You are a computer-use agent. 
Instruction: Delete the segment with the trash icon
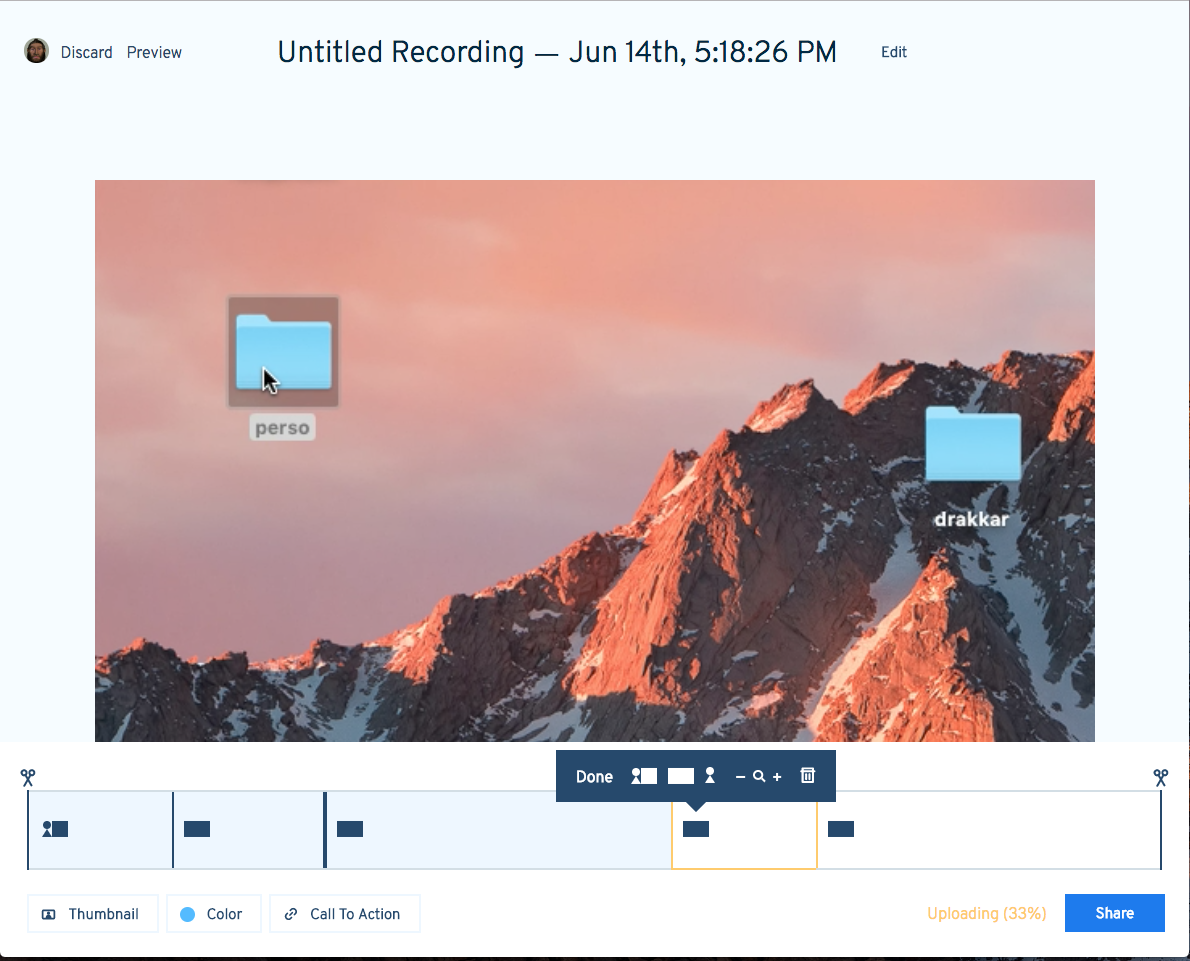(808, 775)
